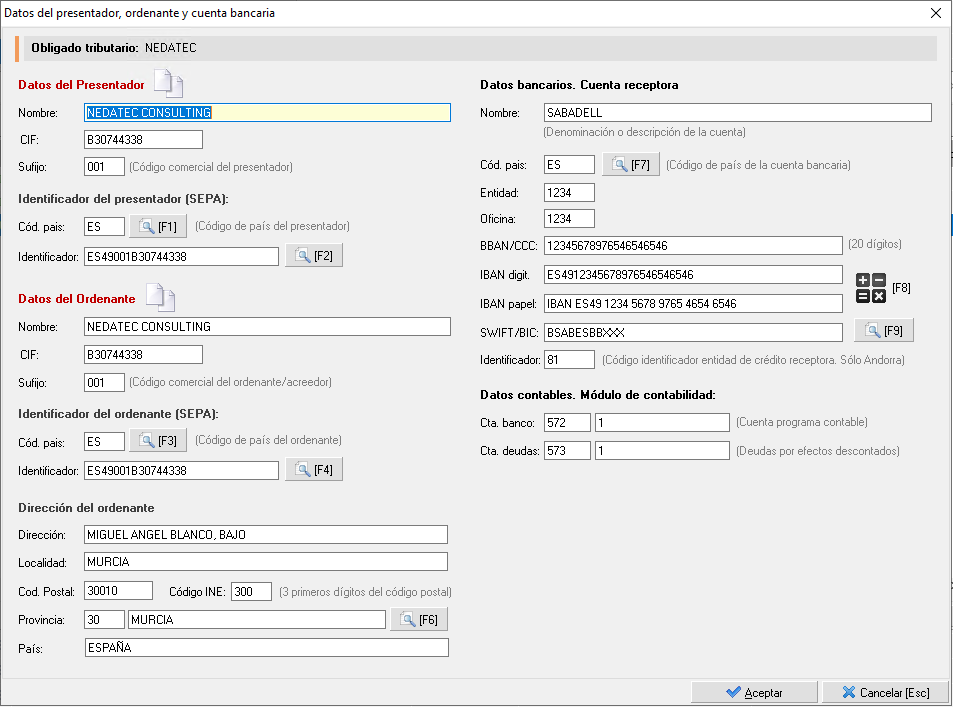Open presenter country code search [F1]
953x707 pixels.
click(158, 227)
